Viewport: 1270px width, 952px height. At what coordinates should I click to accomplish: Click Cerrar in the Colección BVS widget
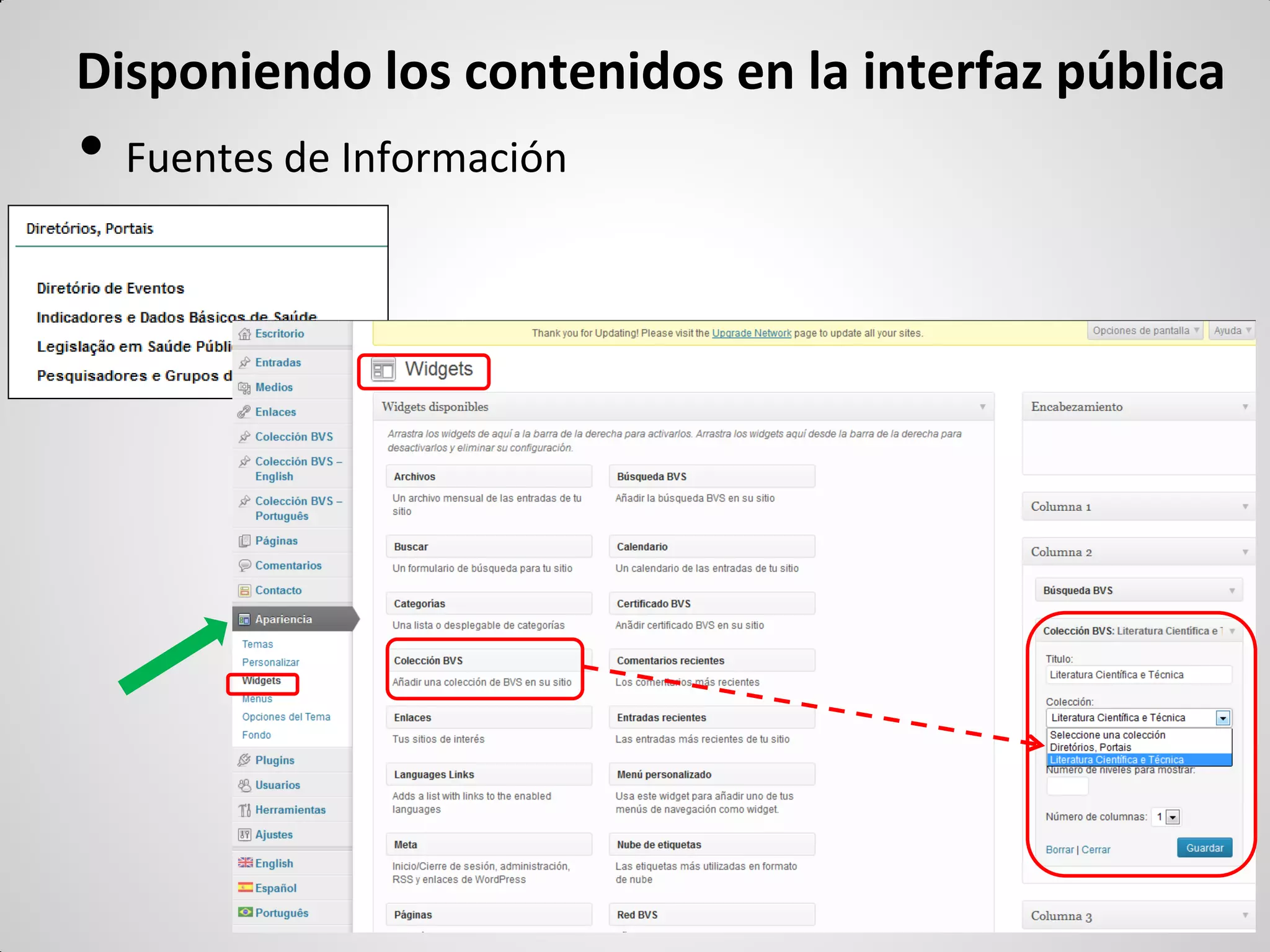pyautogui.click(x=1096, y=850)
